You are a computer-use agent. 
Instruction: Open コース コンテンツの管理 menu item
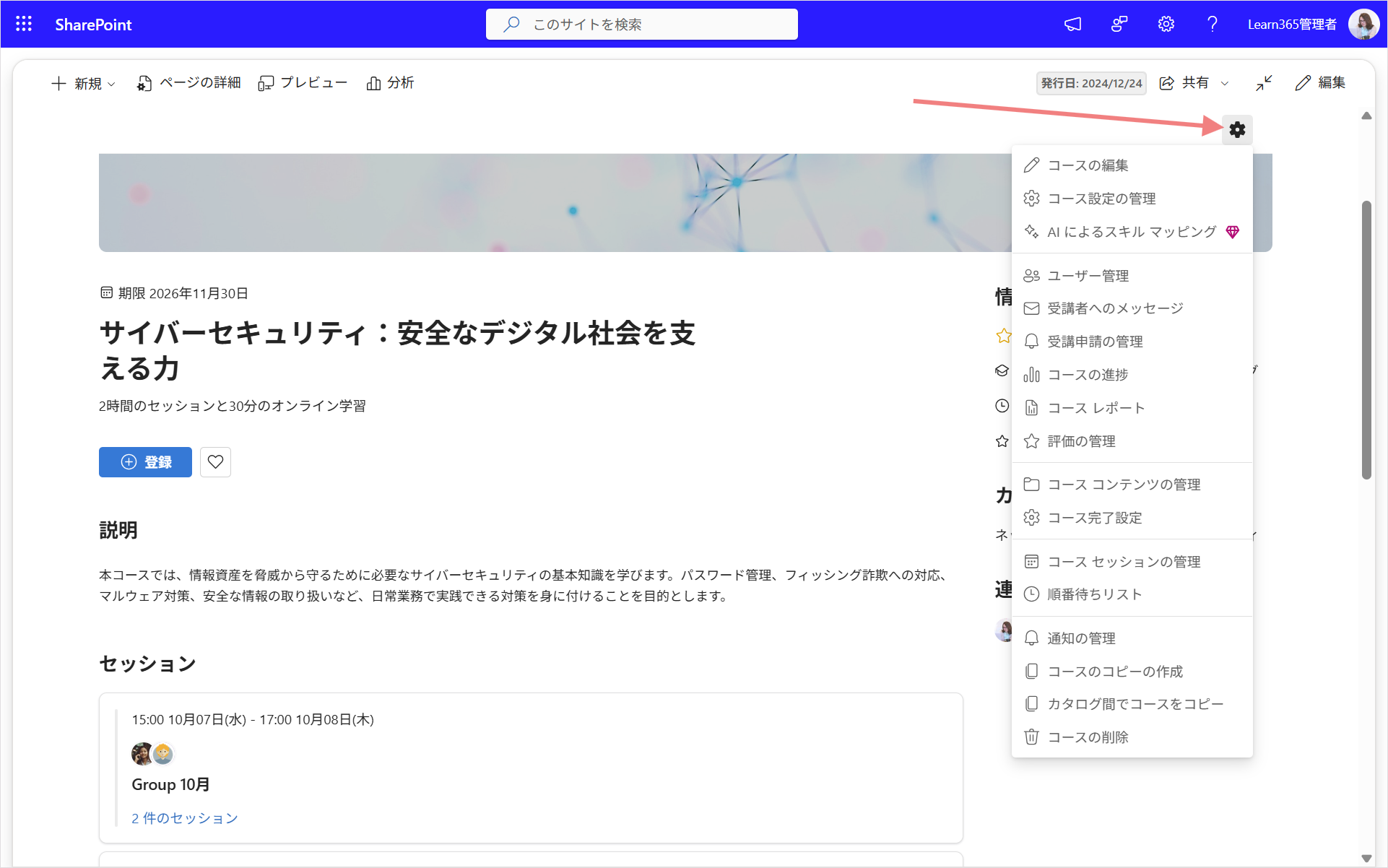pos(1132,485)
